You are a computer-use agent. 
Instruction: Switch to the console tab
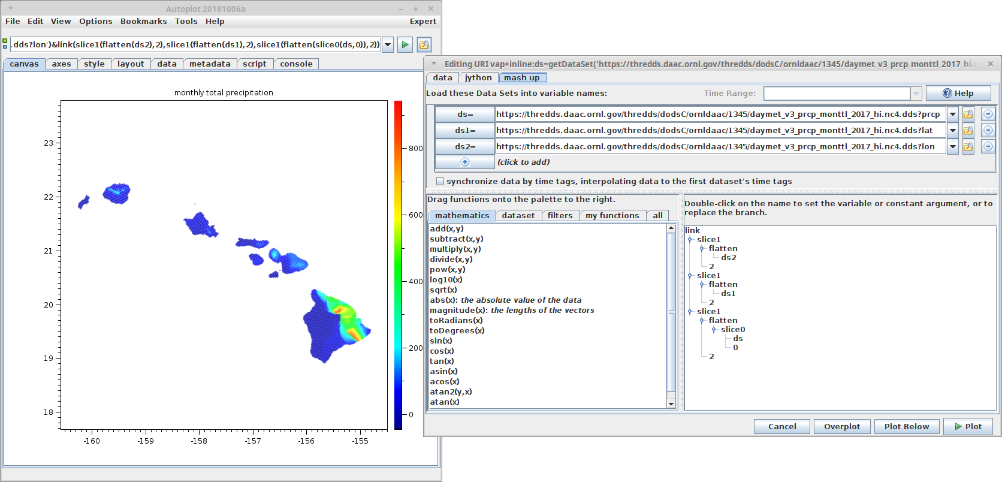[297, 64]
